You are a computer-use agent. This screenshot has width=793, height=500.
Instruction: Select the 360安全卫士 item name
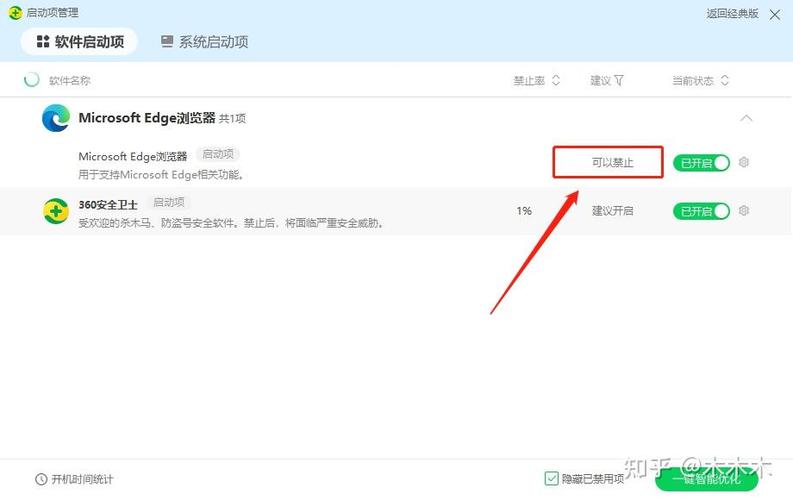(x=108, y=205)
